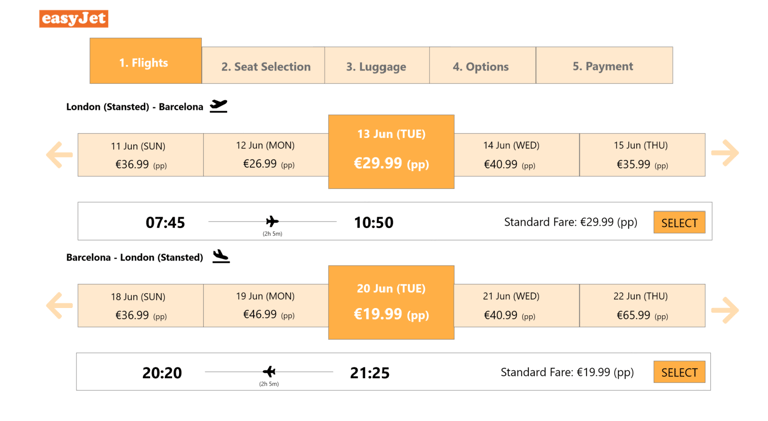The width and height of the screenshot is (768, 421).
Task: Switch to the Options step tab
Action: click(480, 66)
